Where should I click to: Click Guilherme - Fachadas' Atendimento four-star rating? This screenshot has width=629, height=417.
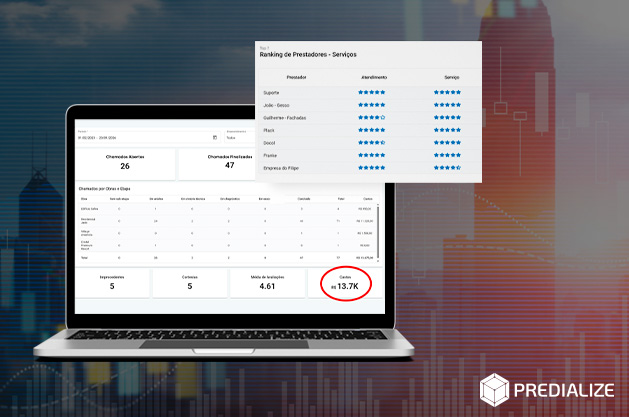click(x=371, y=117)
